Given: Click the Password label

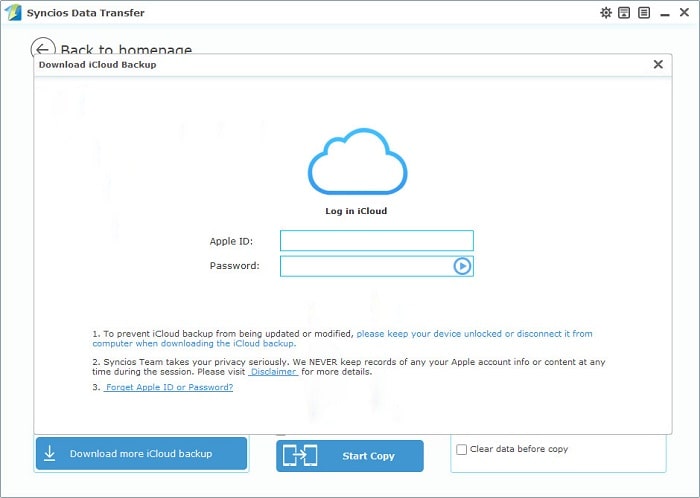Looking at the screenshot, I should [x=234, y=266].
